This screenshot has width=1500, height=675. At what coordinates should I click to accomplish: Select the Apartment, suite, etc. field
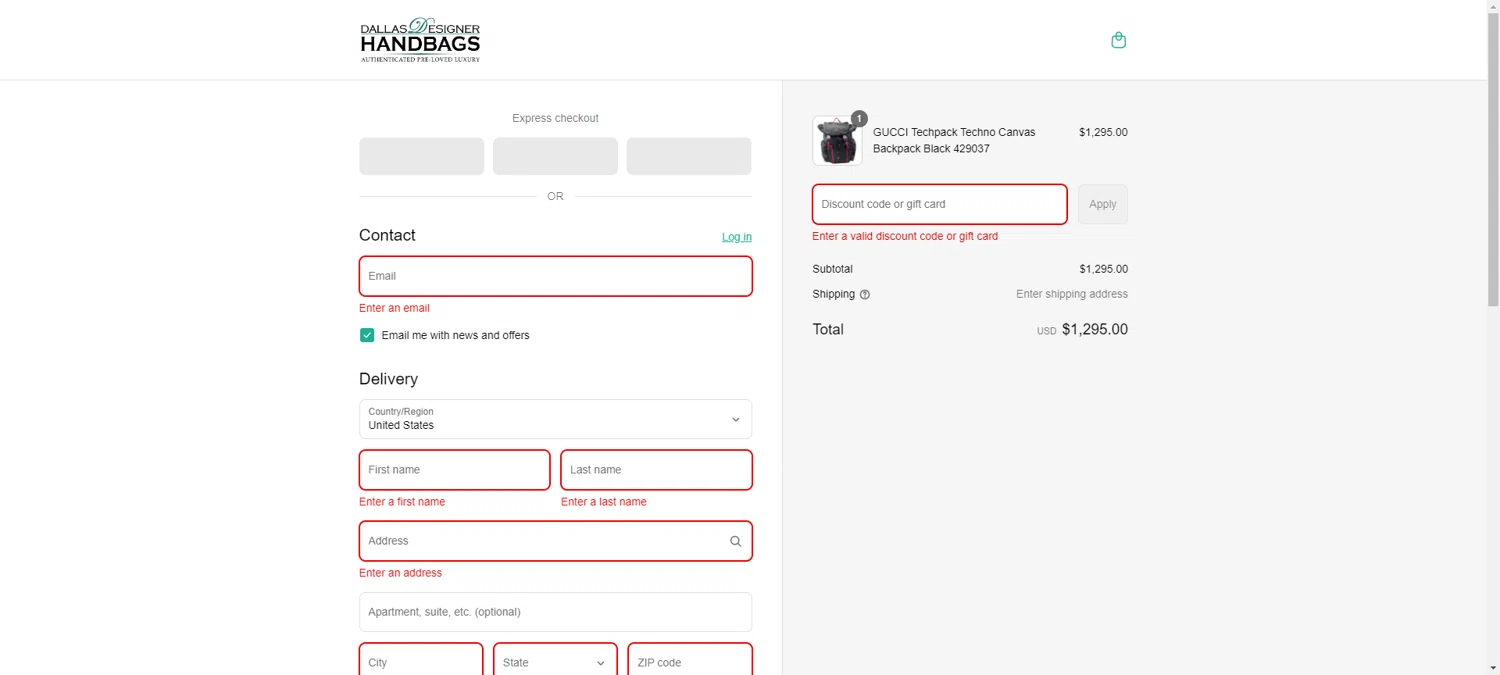pos(555,612)
